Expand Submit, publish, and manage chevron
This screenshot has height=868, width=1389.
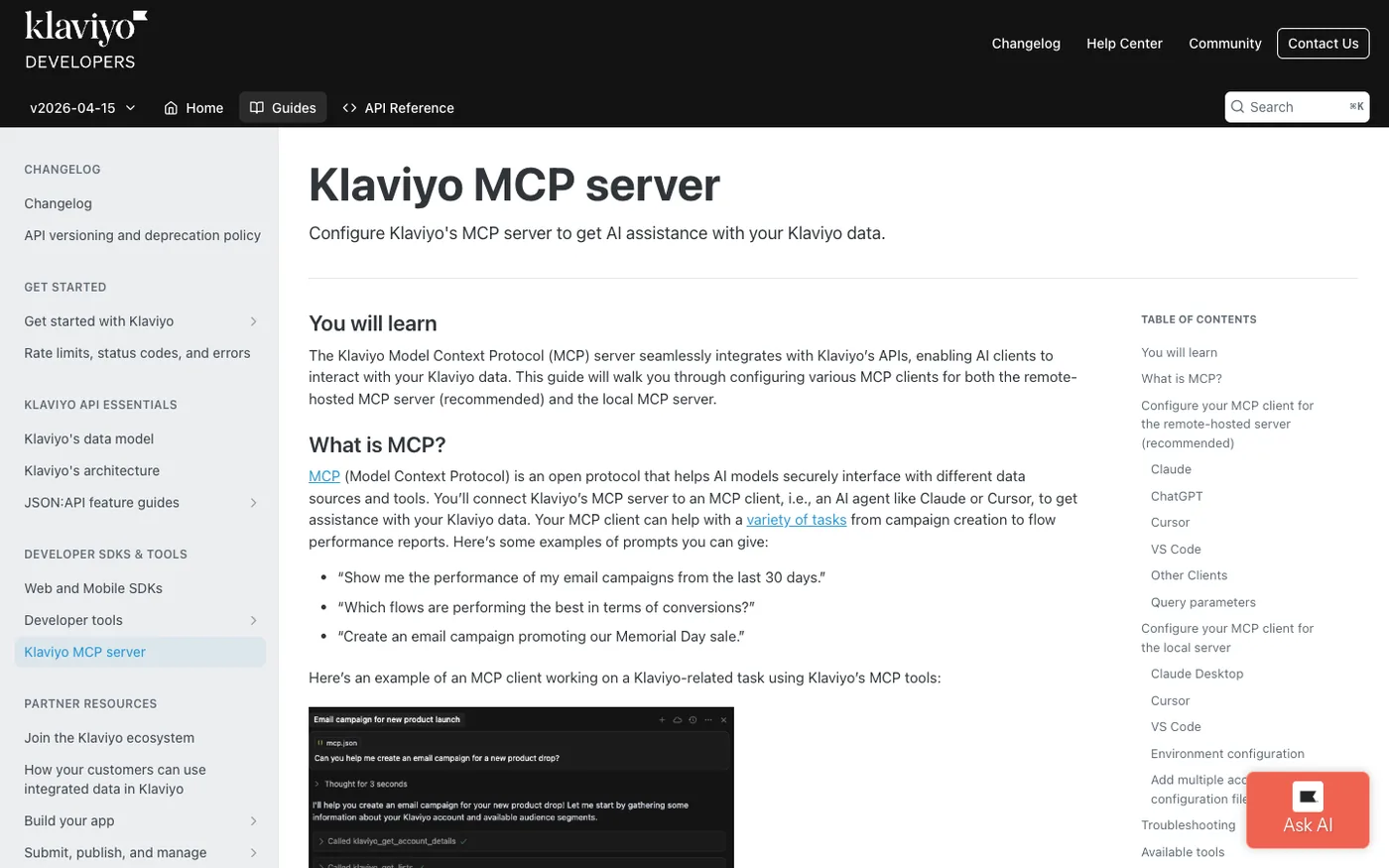(x=254, y=853)
